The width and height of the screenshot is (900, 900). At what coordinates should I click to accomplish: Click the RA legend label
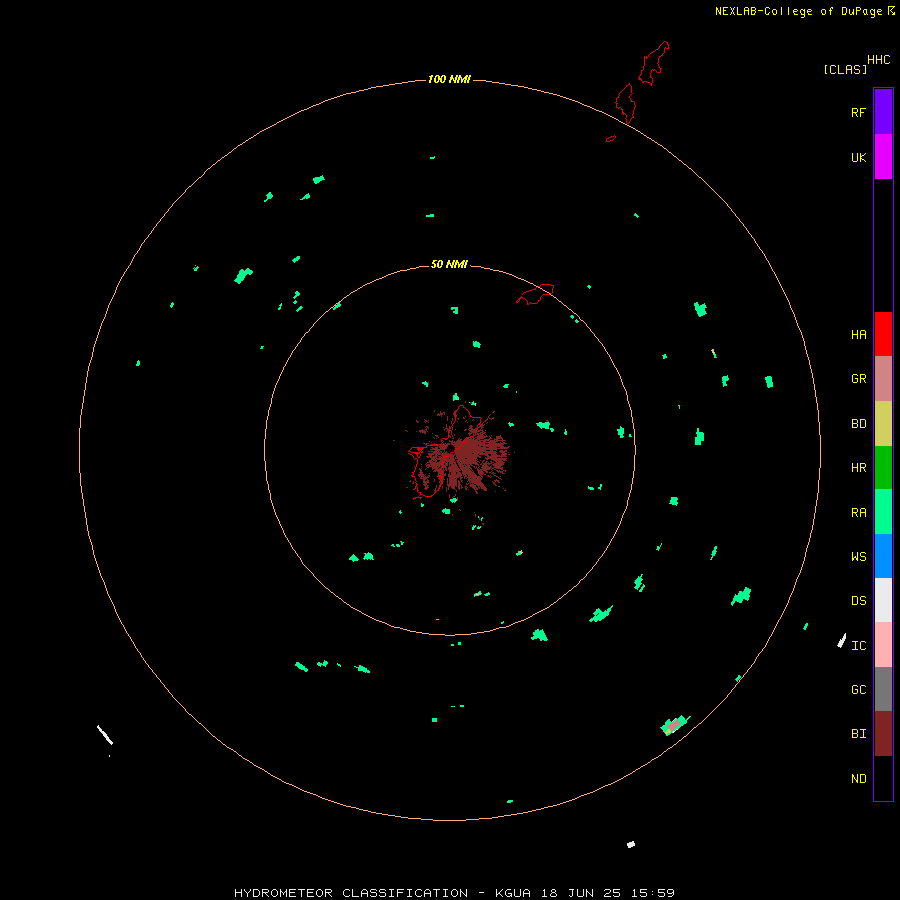(x=858, y=513)
